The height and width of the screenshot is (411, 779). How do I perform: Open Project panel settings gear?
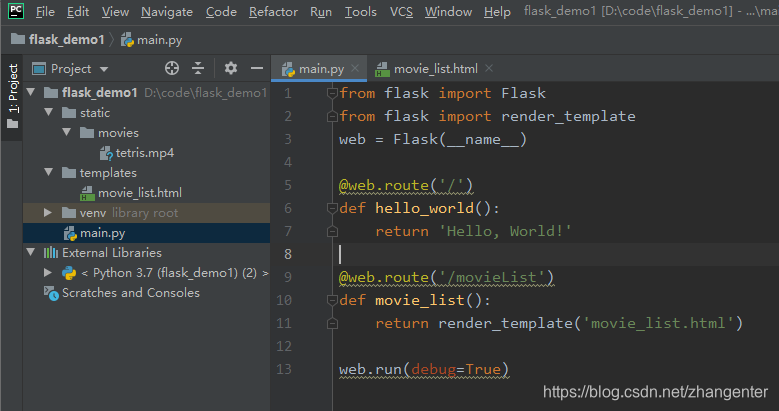[231, 68]
